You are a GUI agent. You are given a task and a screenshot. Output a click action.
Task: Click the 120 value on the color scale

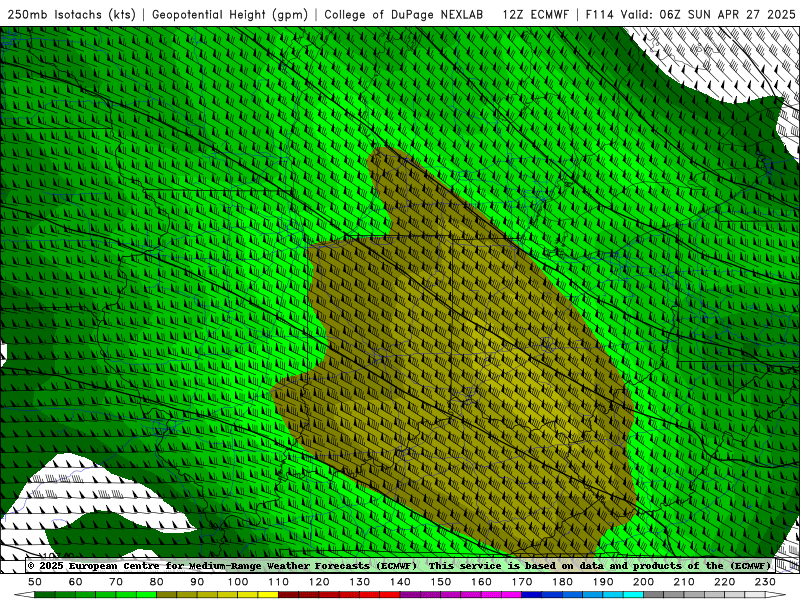319,582
